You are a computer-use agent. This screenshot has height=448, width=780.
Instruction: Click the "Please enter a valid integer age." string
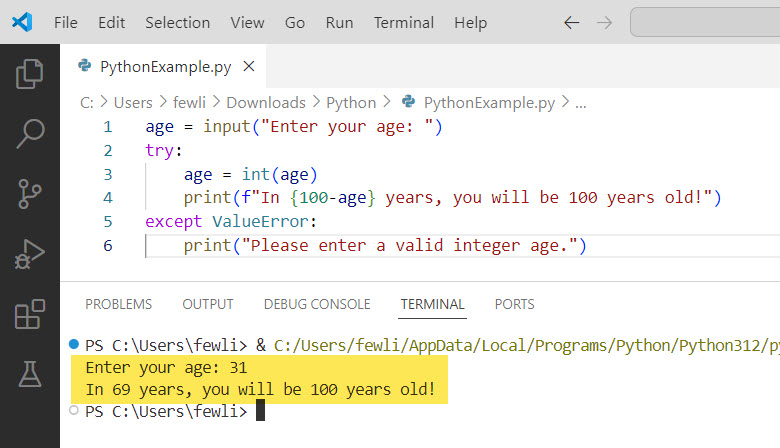pos(409,246)
